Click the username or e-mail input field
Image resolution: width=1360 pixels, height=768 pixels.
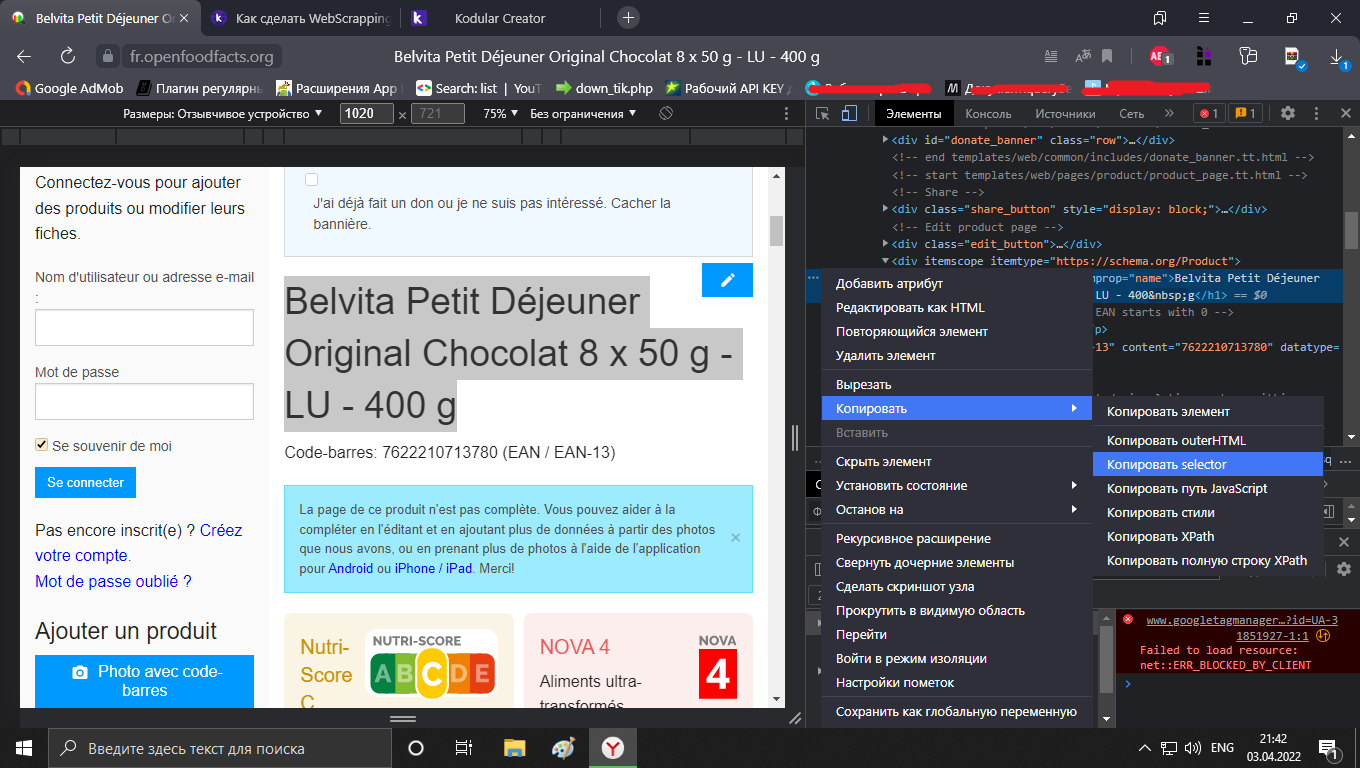click(144, 328)
